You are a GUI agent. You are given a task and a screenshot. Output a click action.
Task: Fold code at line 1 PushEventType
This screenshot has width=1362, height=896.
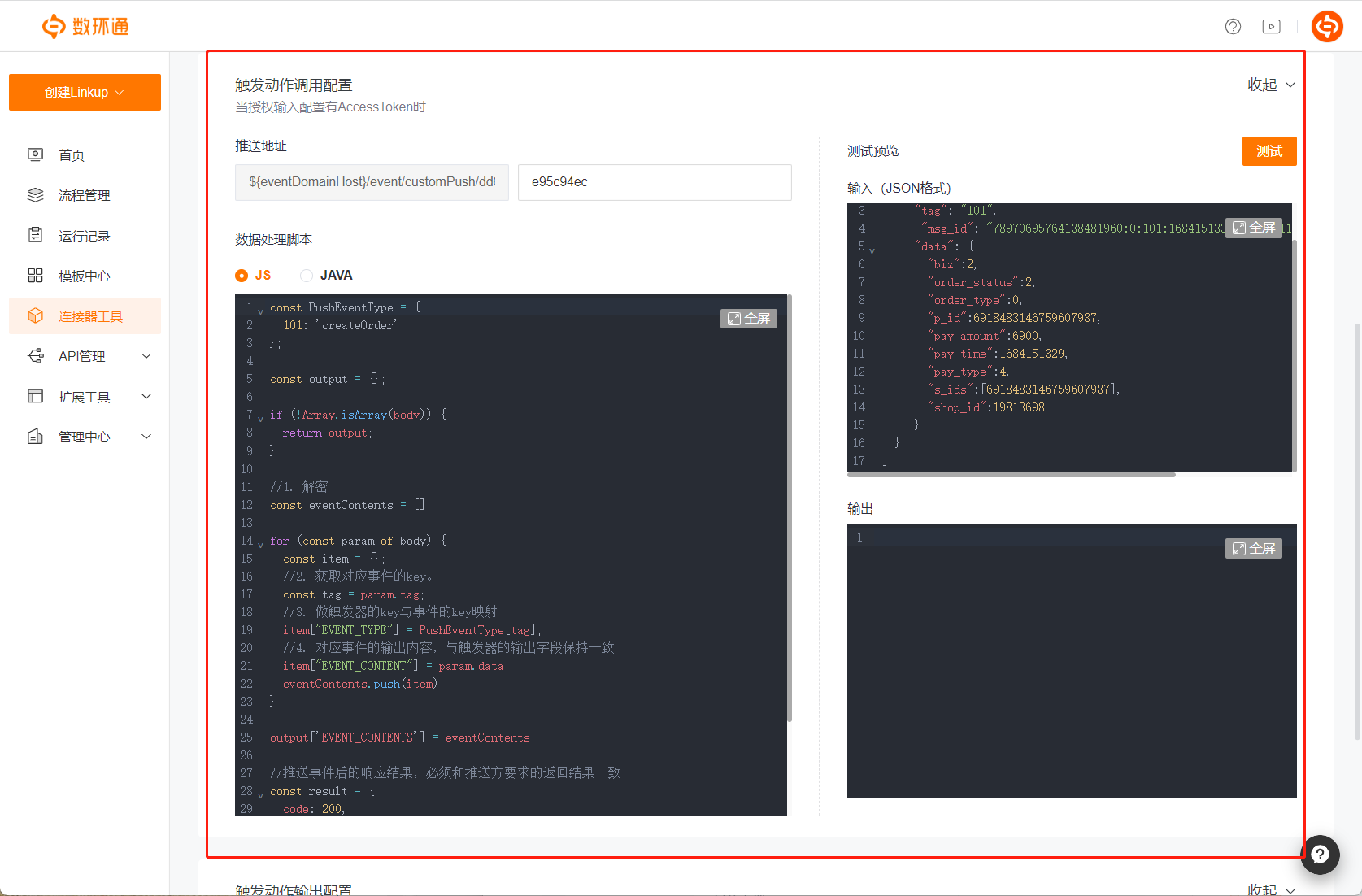[x=260, y=311]
